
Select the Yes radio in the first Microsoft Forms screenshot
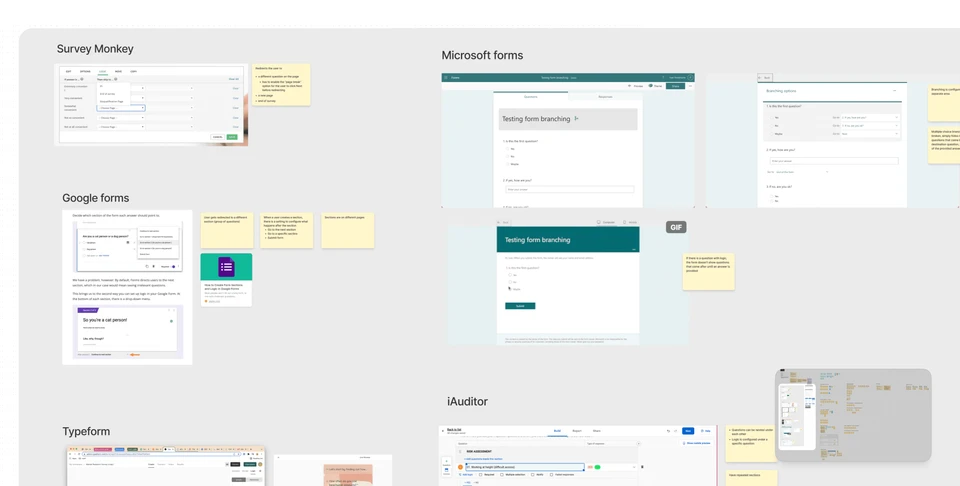pos(507,149)
